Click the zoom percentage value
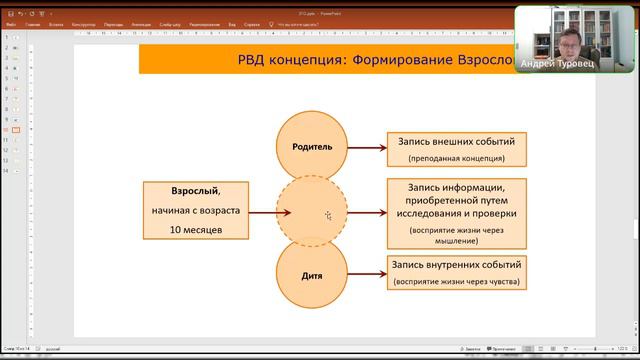This screenshot has height=360, width=640. pyautogui.click(x=622, y=349)
